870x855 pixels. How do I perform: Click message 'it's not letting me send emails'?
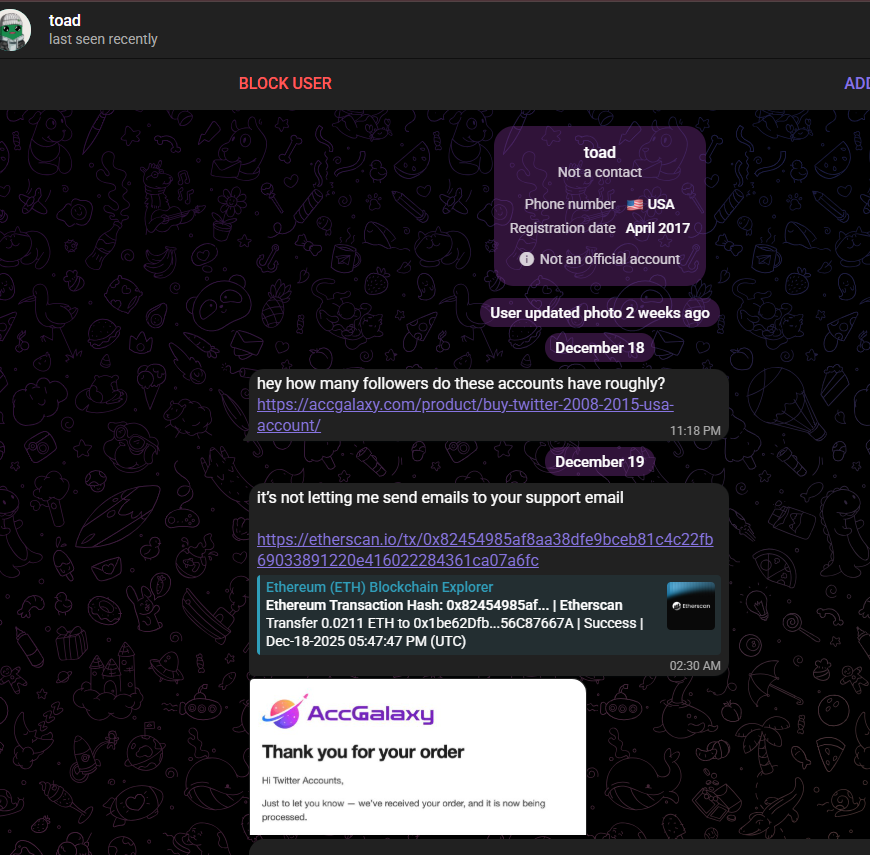(440, 498)
